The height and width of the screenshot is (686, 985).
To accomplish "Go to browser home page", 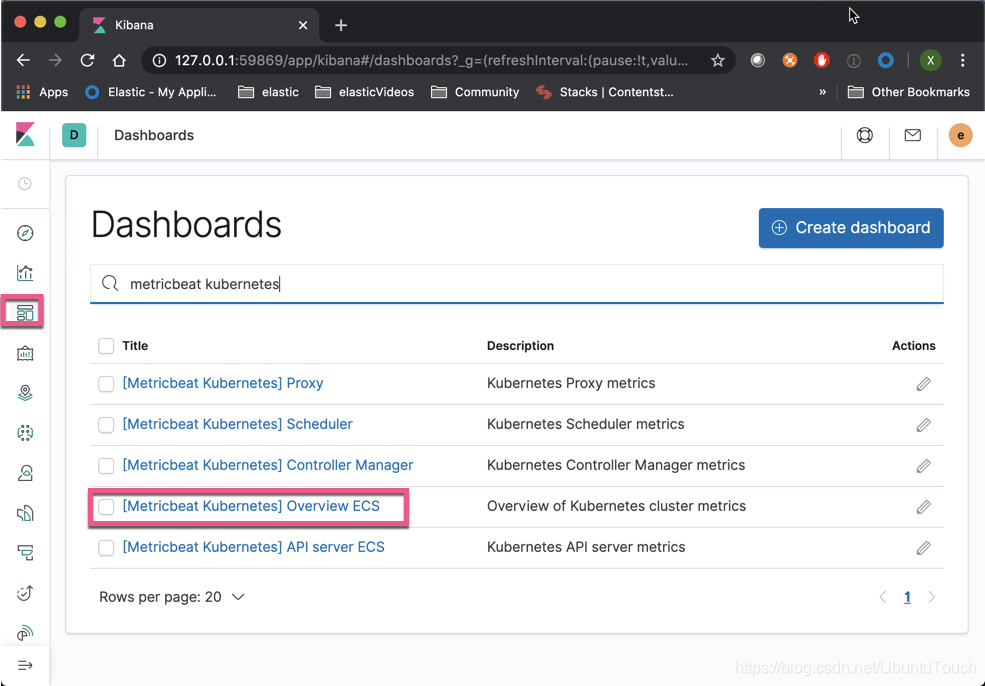I will tap(119, 60).
